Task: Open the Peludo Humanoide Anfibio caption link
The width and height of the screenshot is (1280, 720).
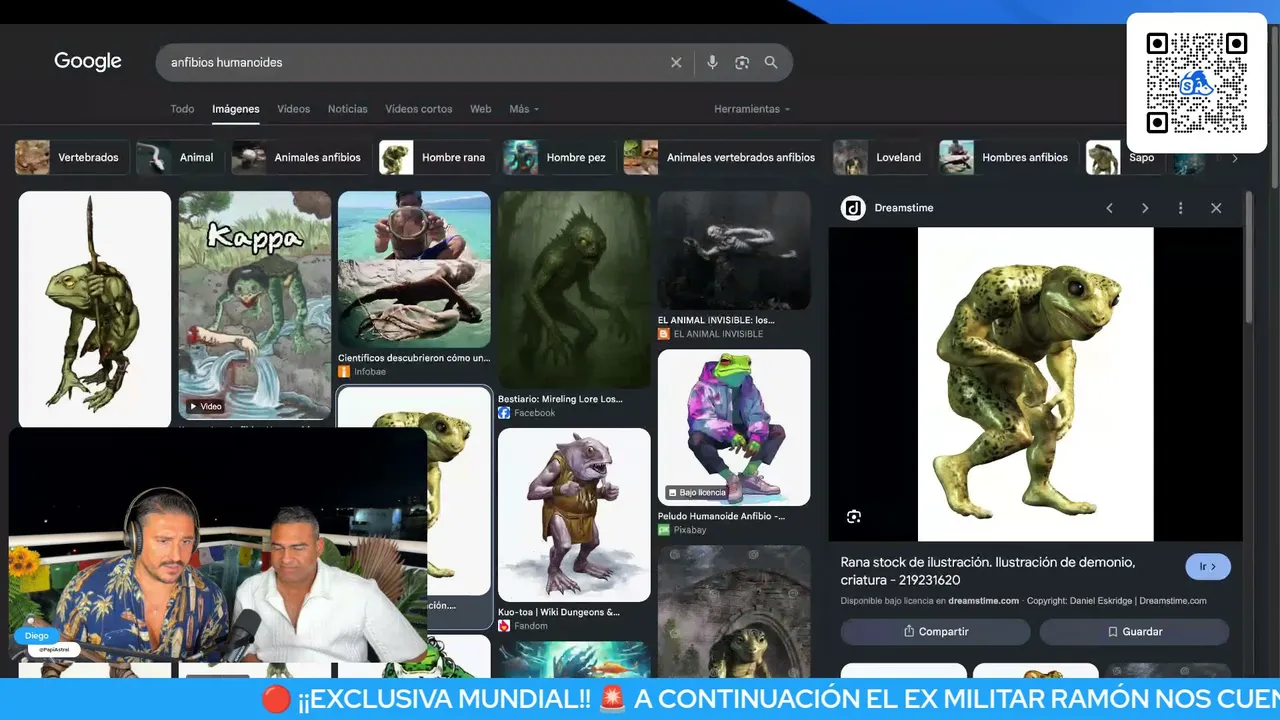Action: pos(722,516)
